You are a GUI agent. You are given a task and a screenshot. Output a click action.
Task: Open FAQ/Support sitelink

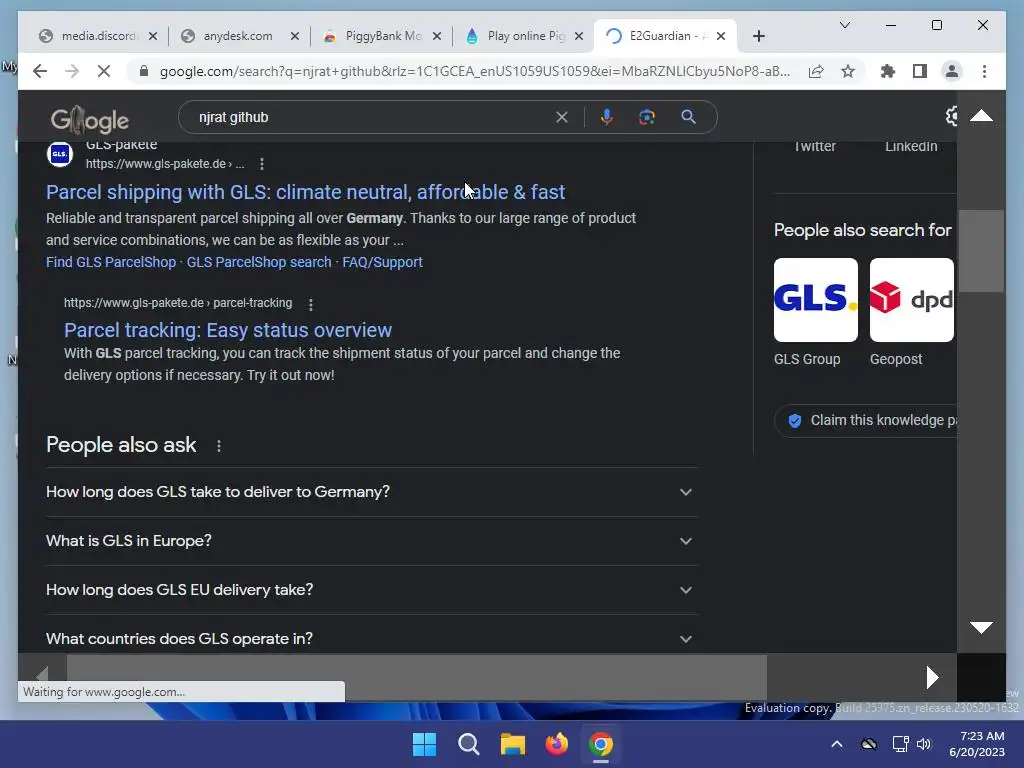[x=383, y=262]
